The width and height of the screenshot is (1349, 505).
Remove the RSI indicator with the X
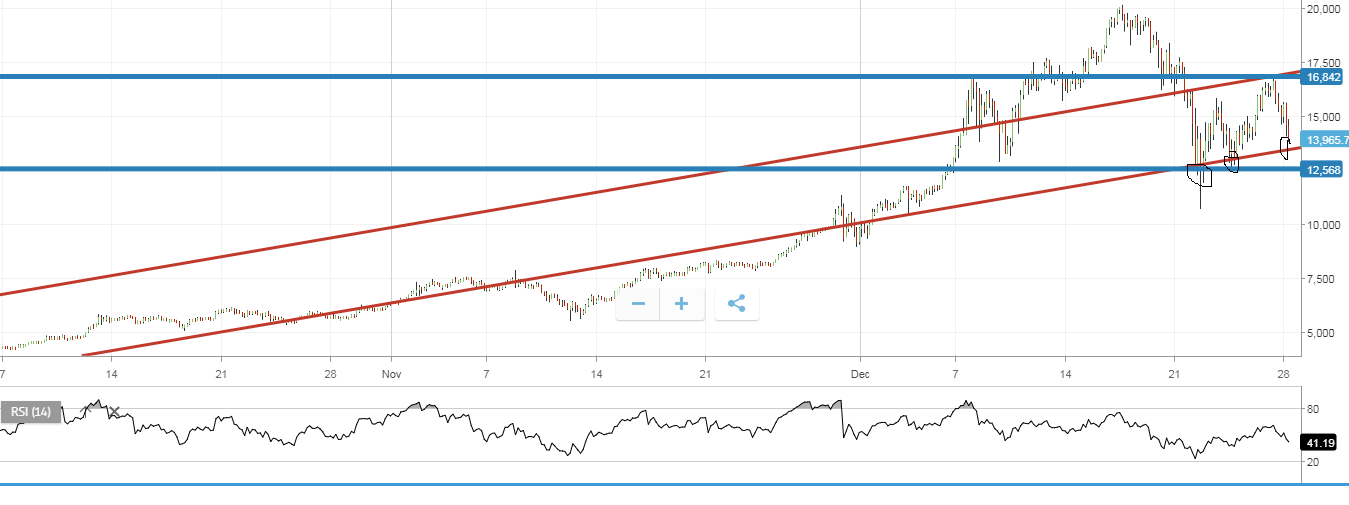114,412
